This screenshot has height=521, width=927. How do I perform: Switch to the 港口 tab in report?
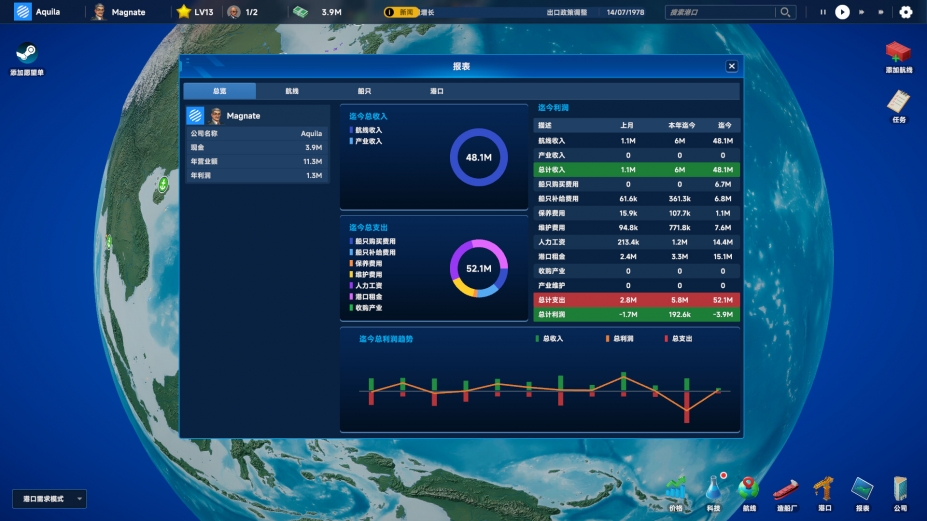pos(436,91)
